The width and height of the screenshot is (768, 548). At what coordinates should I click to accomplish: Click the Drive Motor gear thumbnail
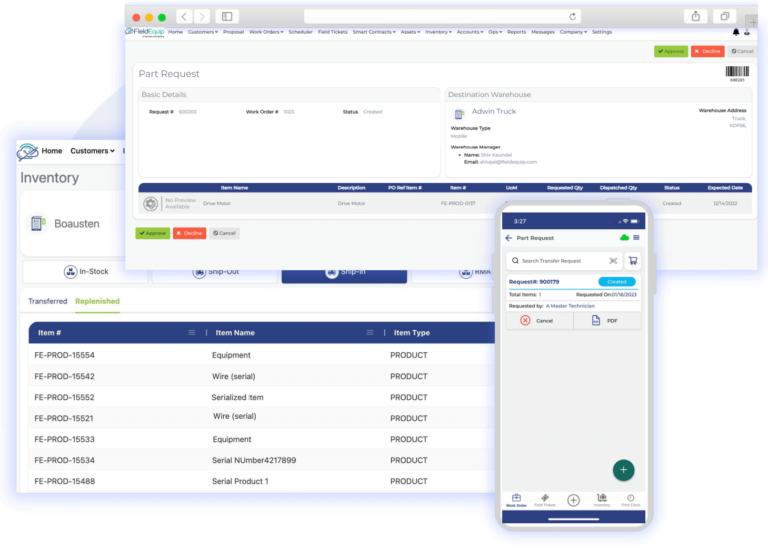151,203
